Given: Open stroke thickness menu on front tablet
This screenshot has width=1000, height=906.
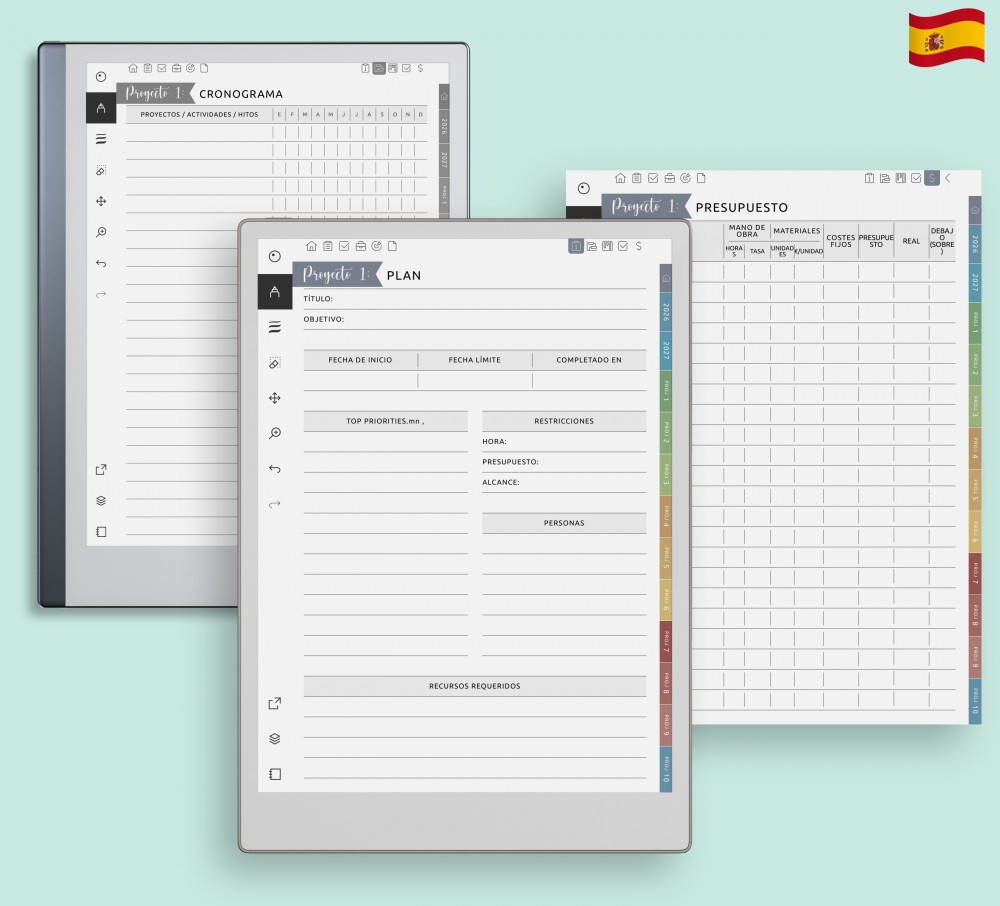Looking at the screenshot, I should [275, 327].
